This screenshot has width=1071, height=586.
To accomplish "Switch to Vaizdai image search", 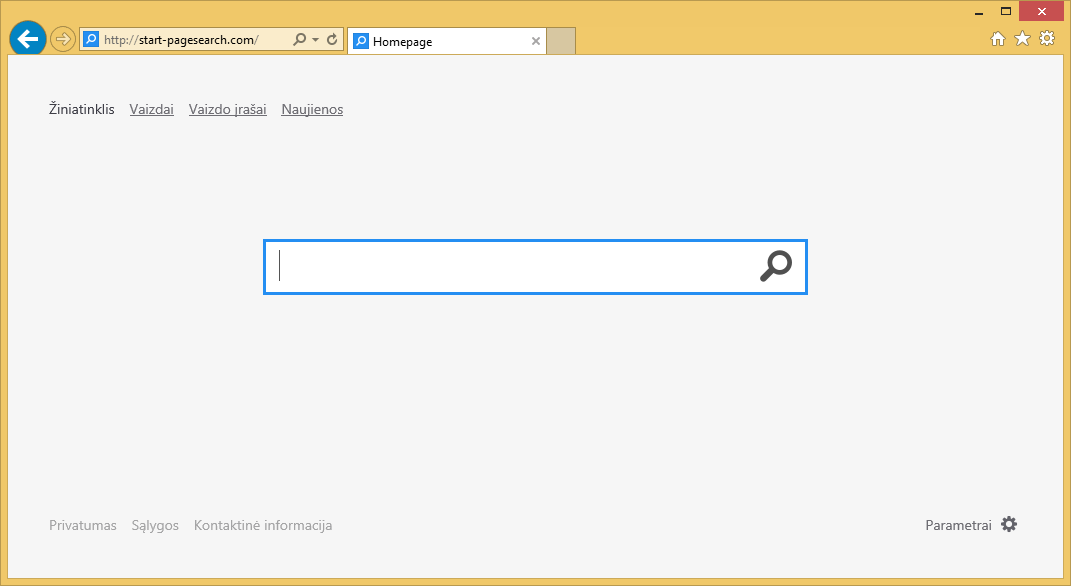I will click(151, 109).
